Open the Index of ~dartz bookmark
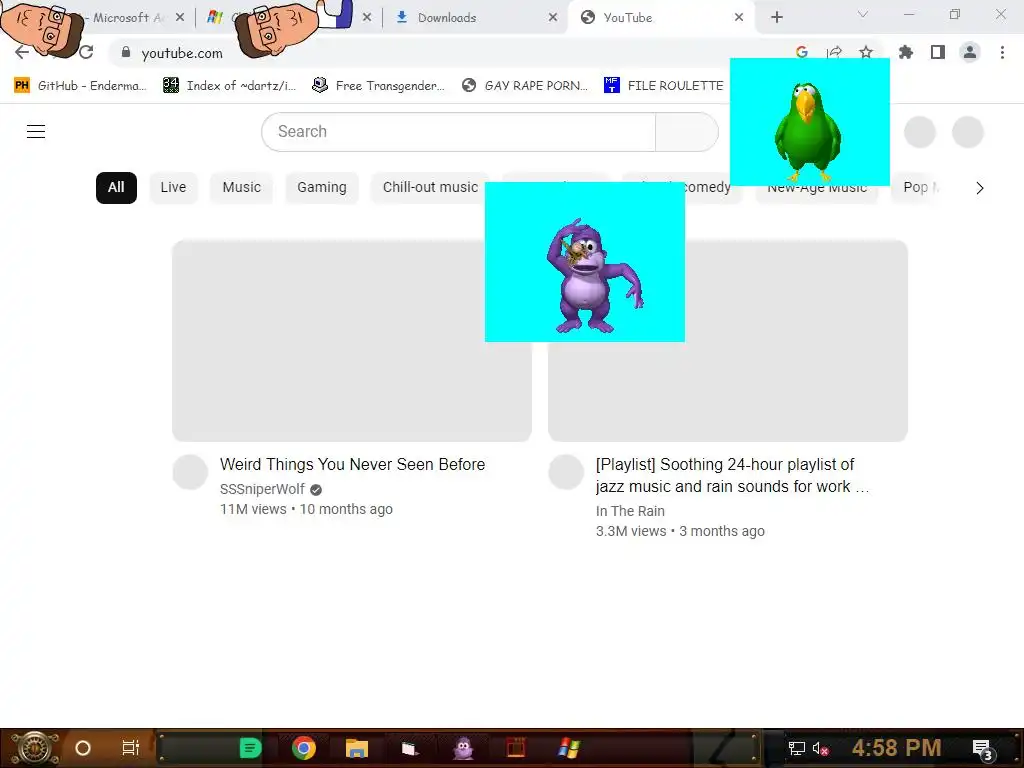The image size is (1024, 768). pos(229,86)
